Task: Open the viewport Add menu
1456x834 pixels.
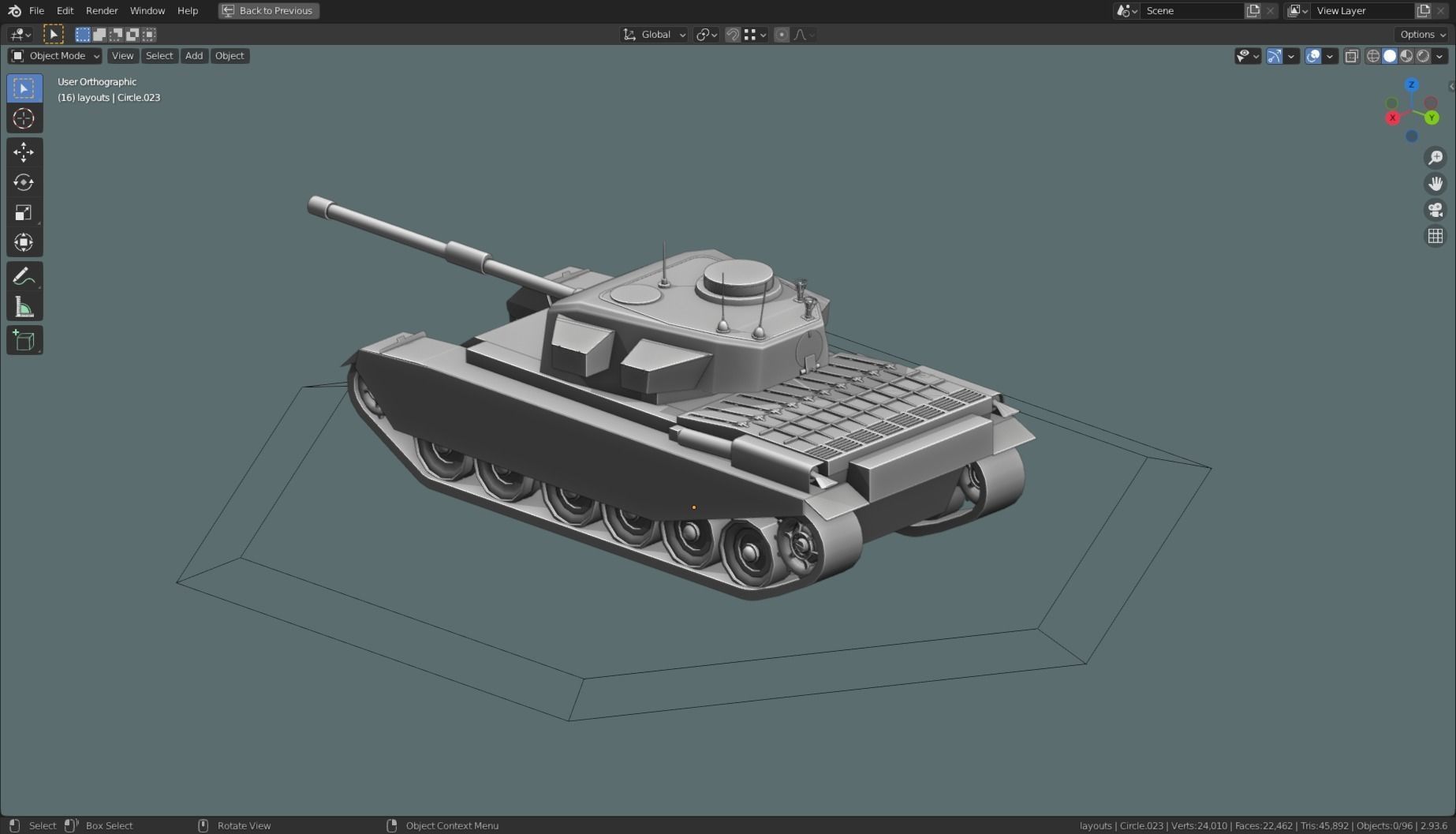Action: 194,56
